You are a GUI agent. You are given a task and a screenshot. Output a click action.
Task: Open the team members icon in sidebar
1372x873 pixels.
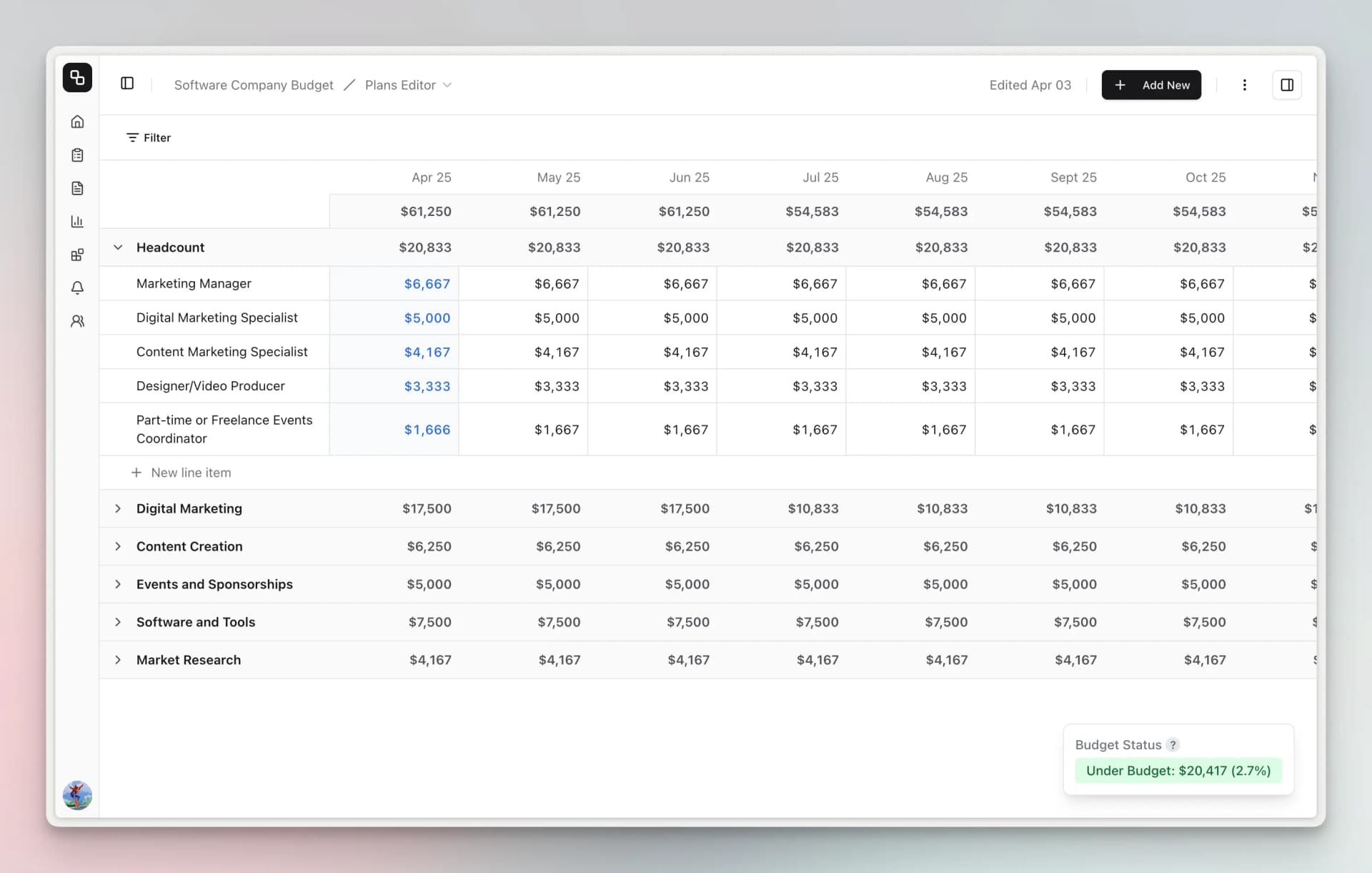(77, 321)
